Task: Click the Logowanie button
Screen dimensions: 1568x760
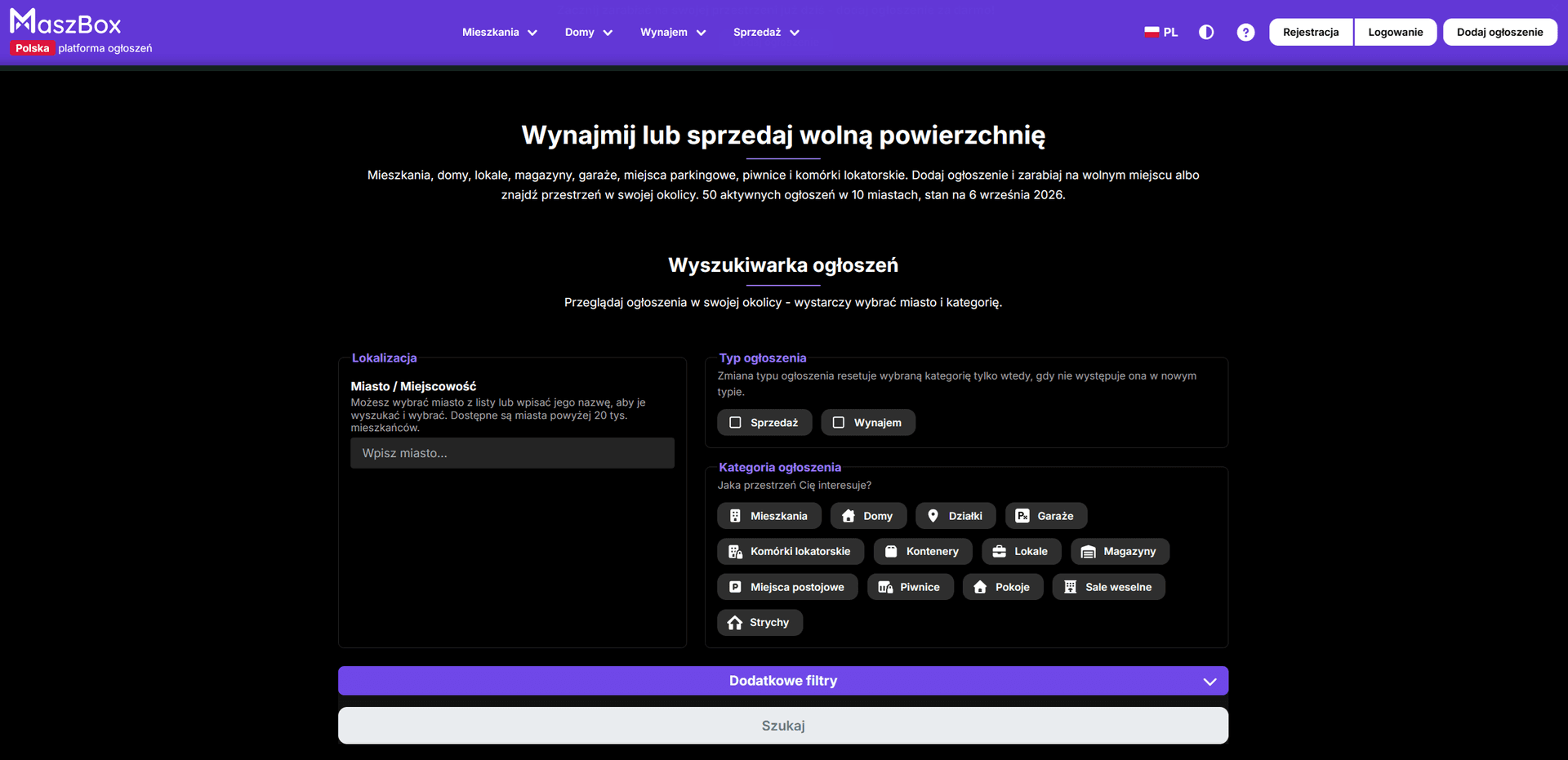Action: (1396, 32)
